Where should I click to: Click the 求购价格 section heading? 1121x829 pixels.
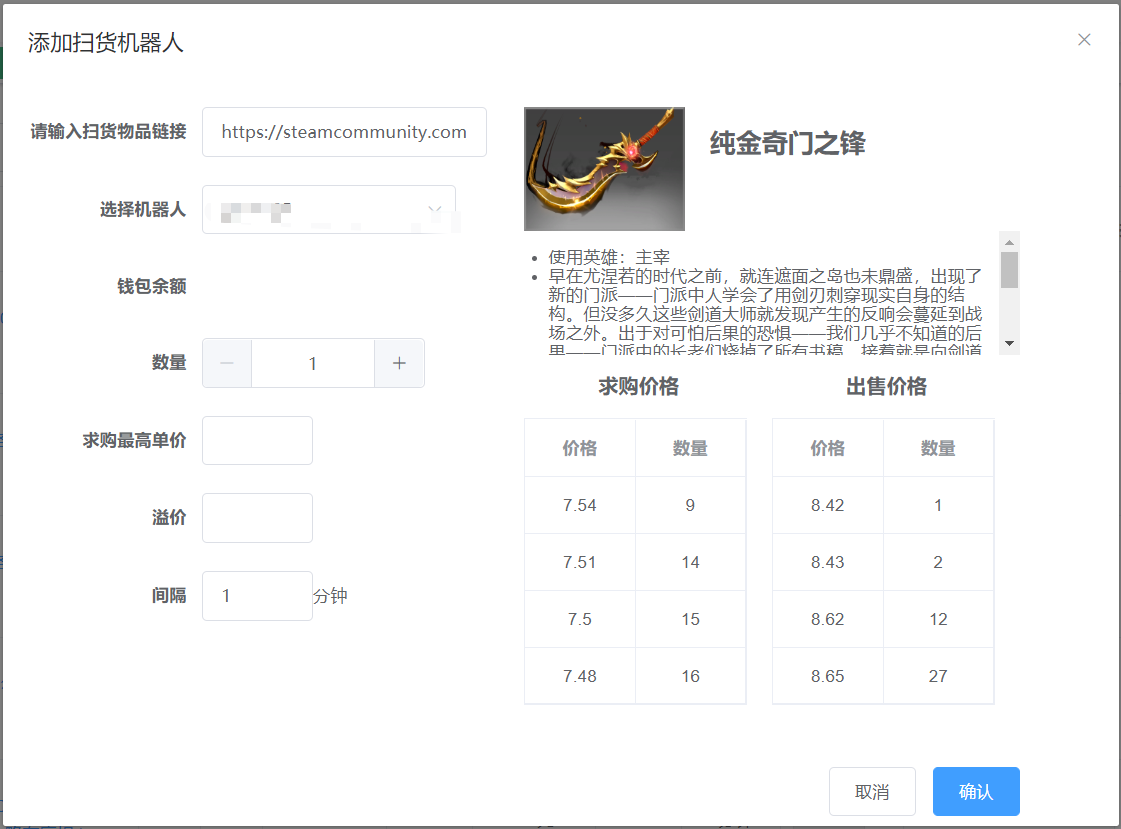[x=638, y=387]
